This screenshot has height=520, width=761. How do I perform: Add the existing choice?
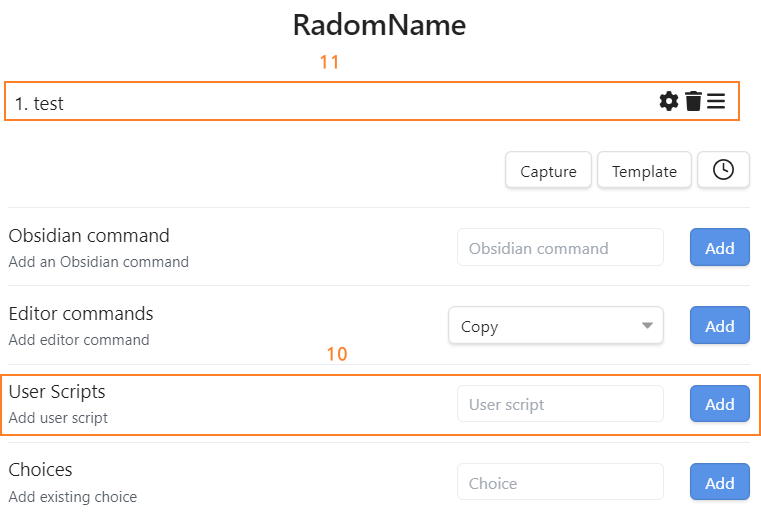pyautogui.click(x=719, y=483)
